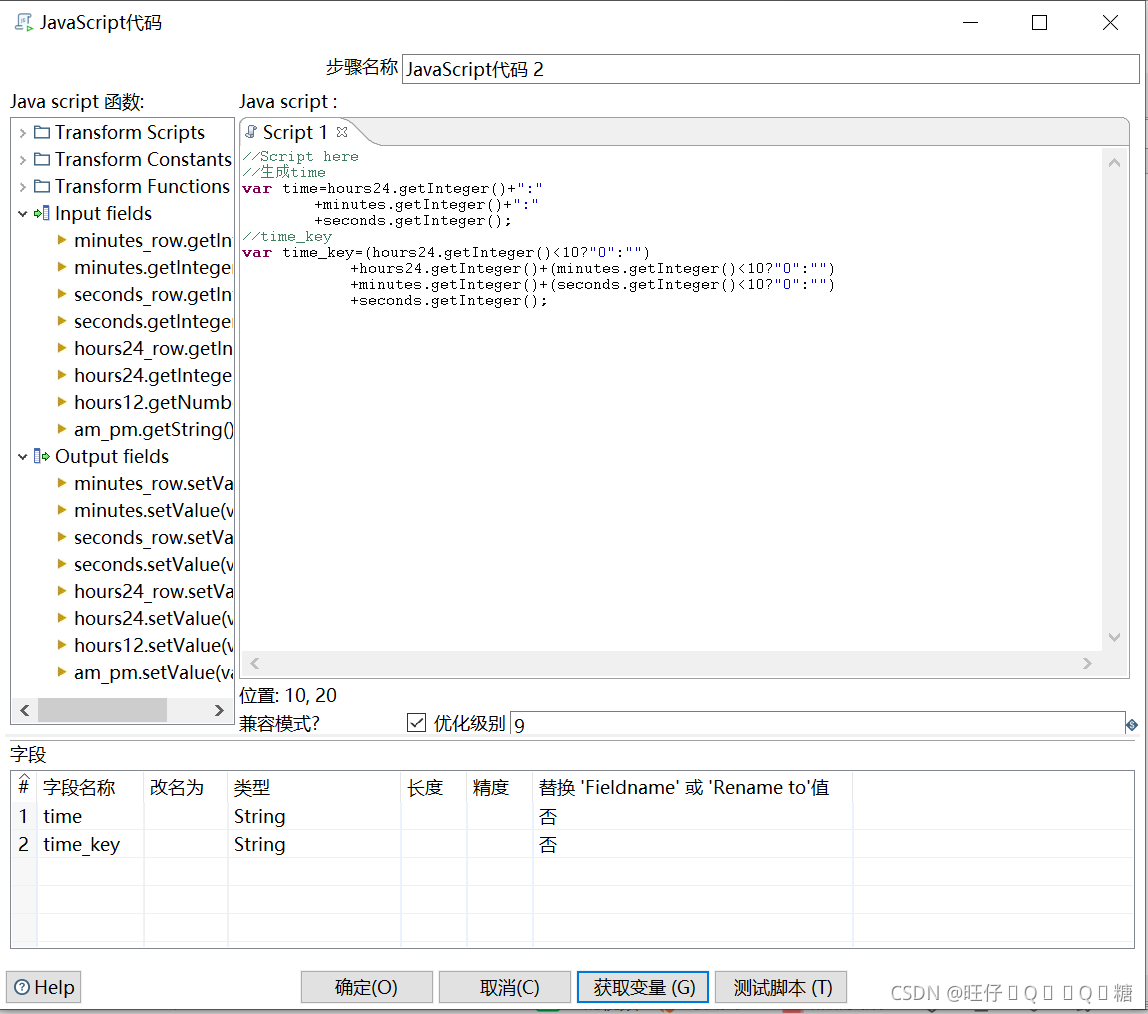Click the 取消(C) button

click(504, 988)
